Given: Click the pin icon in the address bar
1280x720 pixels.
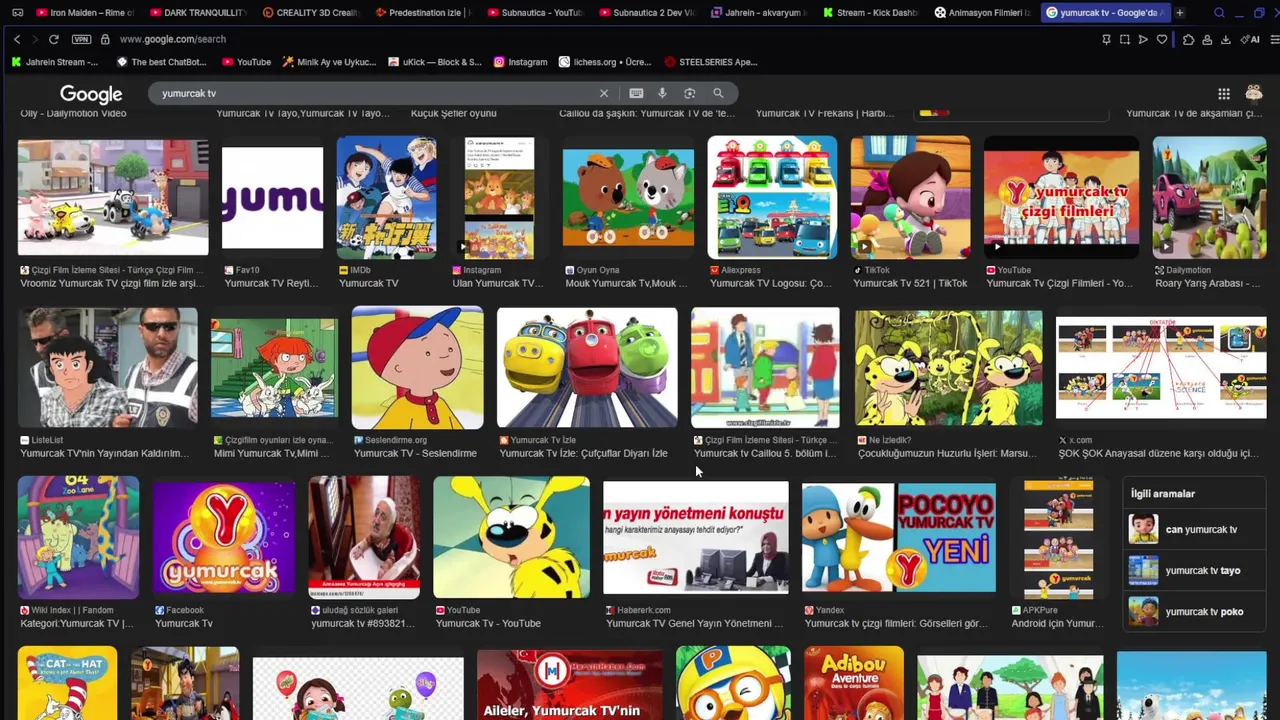Looking at the screenshot, I should click(x=1106, y=39).
